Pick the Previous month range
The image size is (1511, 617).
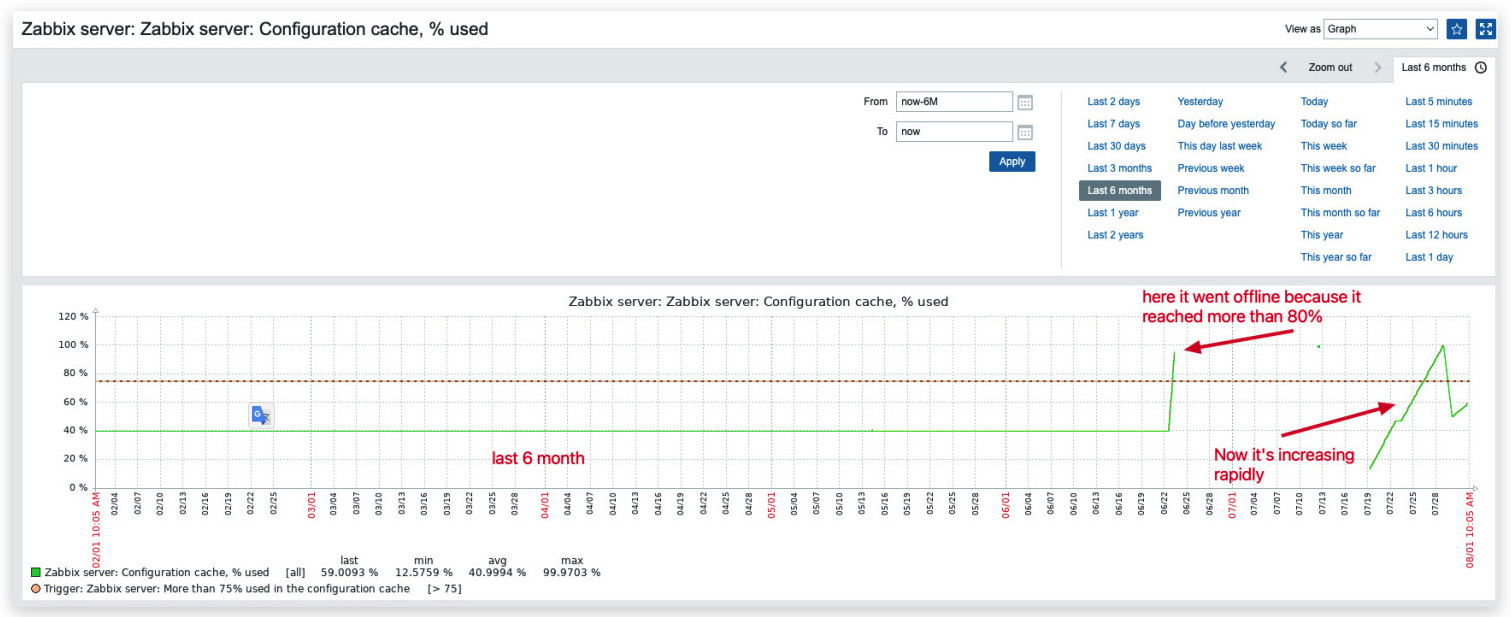point(1213,190)
